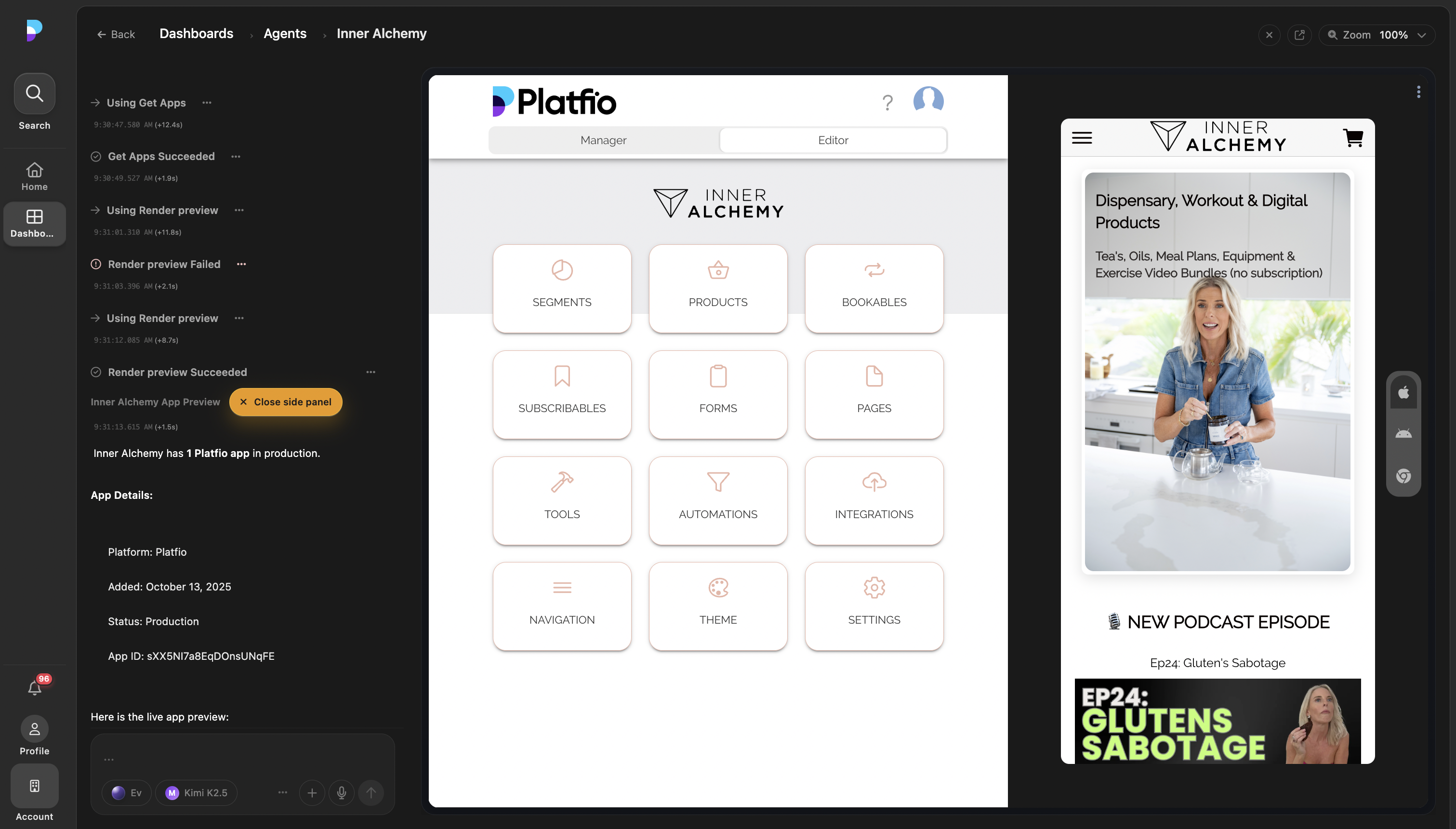Open EP24 Glutens Sabotage podcast thumbnail
The height and width of the screenshot is (829, 1456).
tap(1217, 721)
